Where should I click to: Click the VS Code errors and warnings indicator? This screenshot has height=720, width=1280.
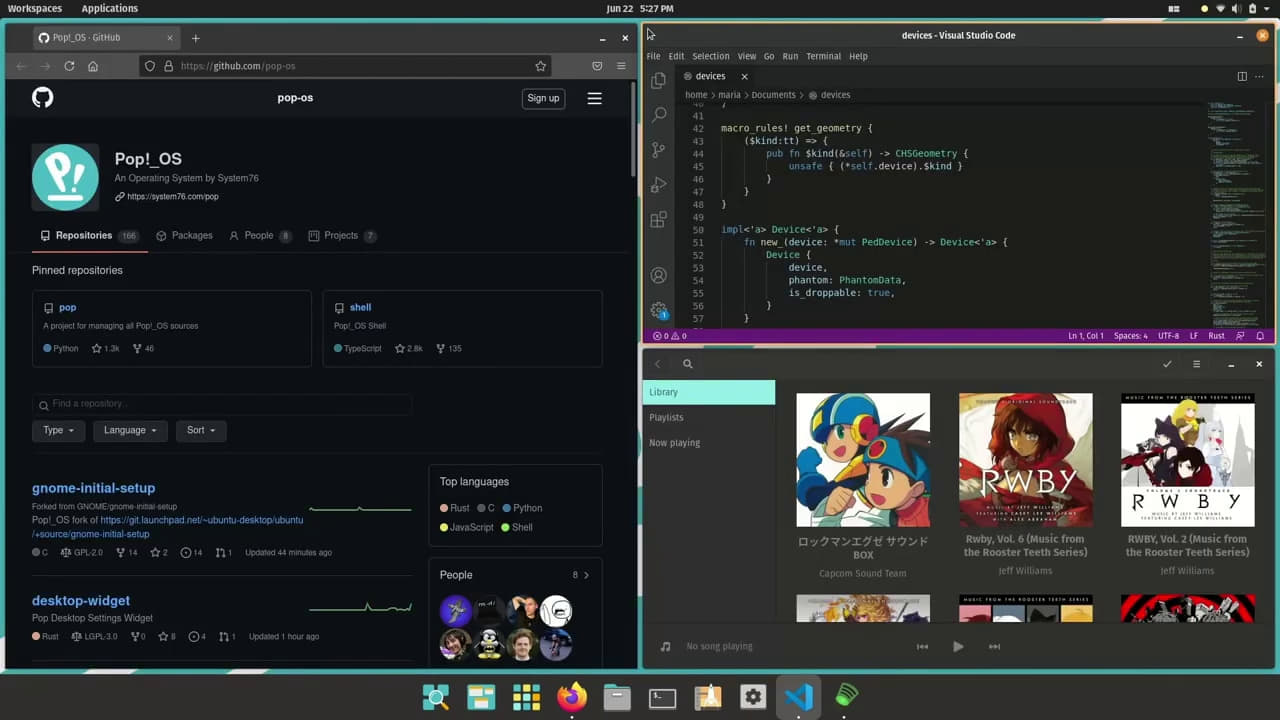point(669,336)
